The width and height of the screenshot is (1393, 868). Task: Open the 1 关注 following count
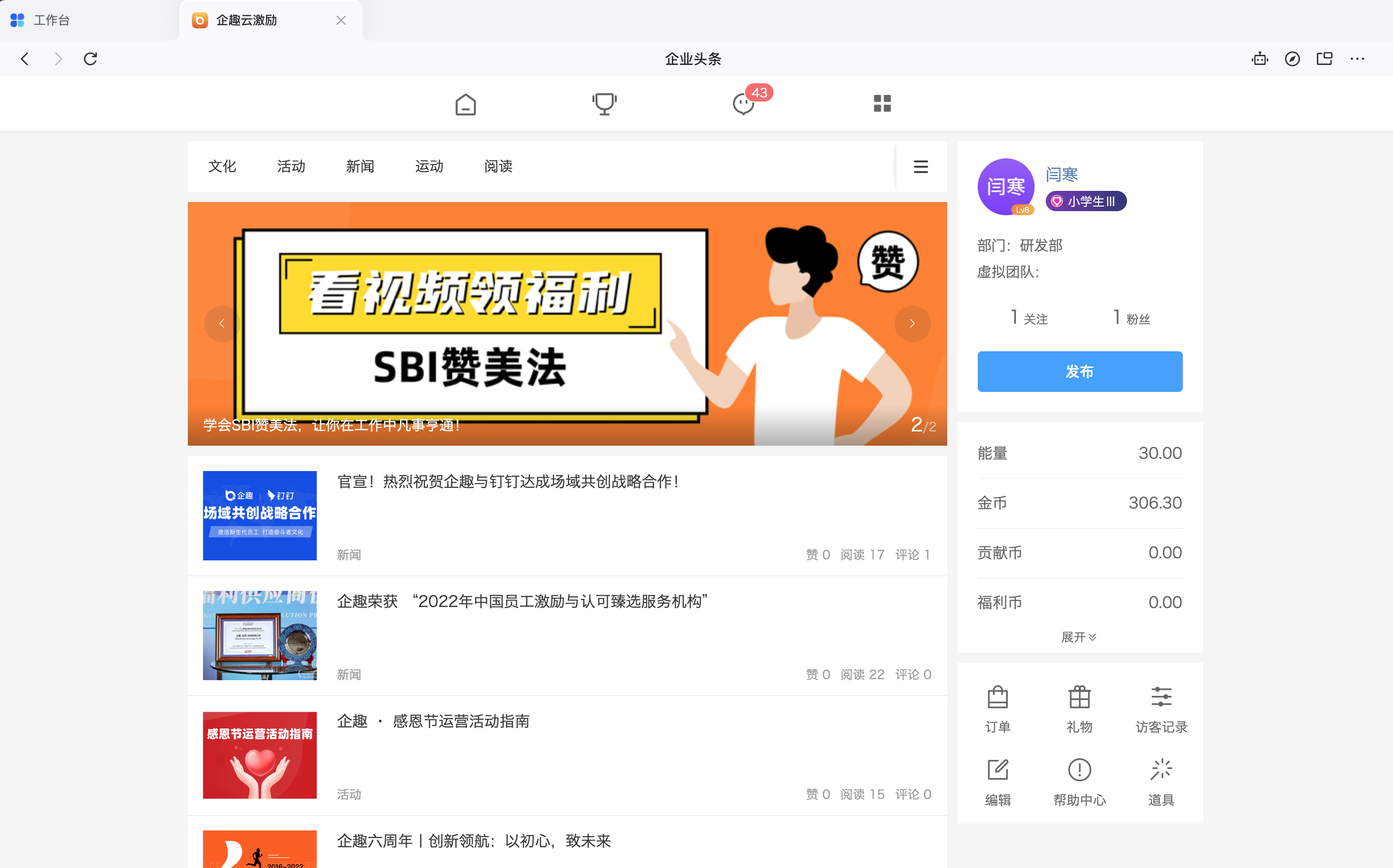(1029, 317)
